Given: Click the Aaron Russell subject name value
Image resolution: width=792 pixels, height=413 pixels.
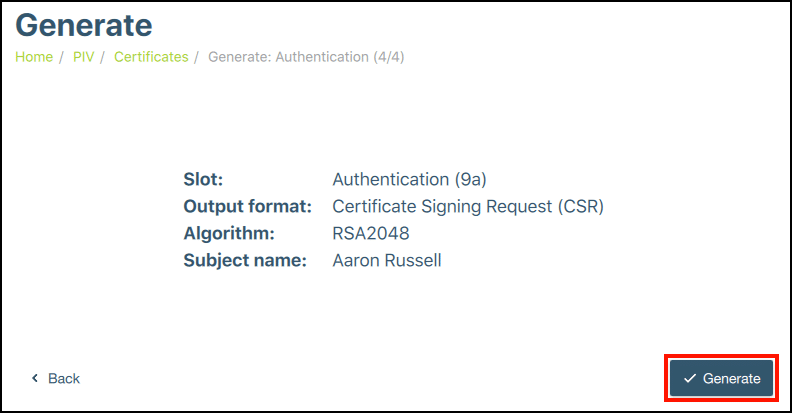Looking at the screenshot, I should pos(387,261).
